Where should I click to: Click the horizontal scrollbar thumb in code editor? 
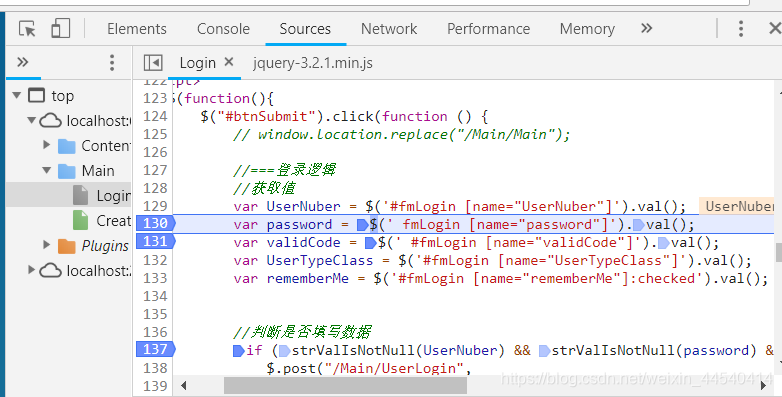click(345, 385)
